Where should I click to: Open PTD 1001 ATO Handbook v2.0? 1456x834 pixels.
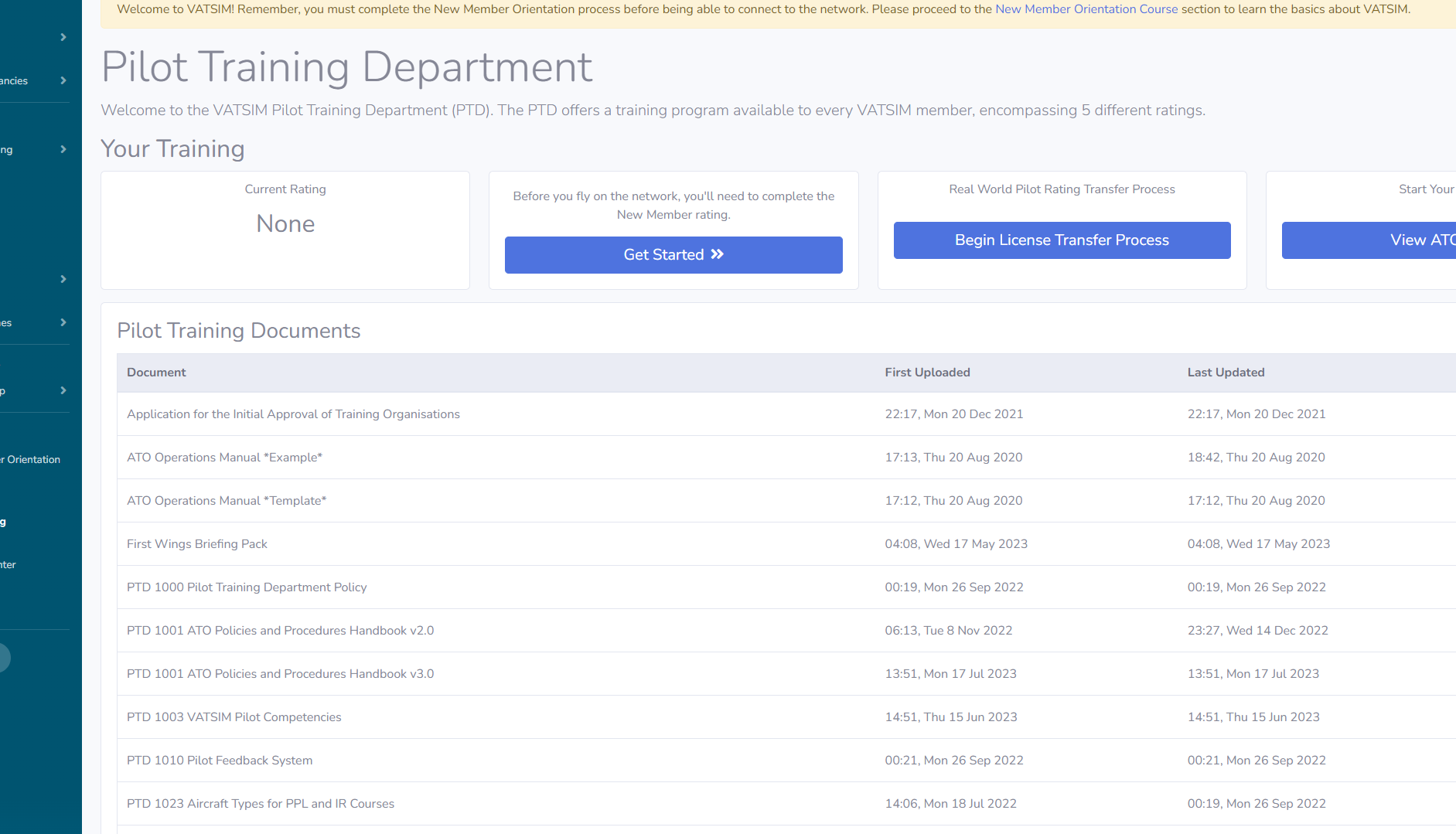[280, 630]
